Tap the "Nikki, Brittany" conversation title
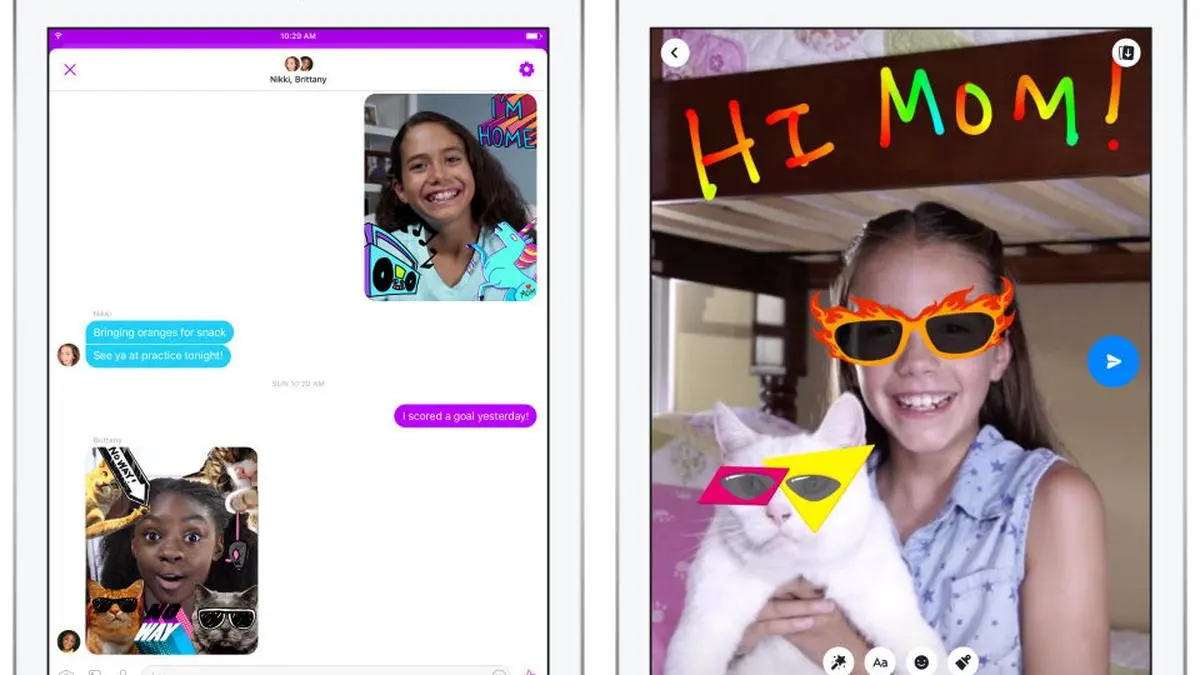The image size is (1200, 675). click(x=298, y=80)
